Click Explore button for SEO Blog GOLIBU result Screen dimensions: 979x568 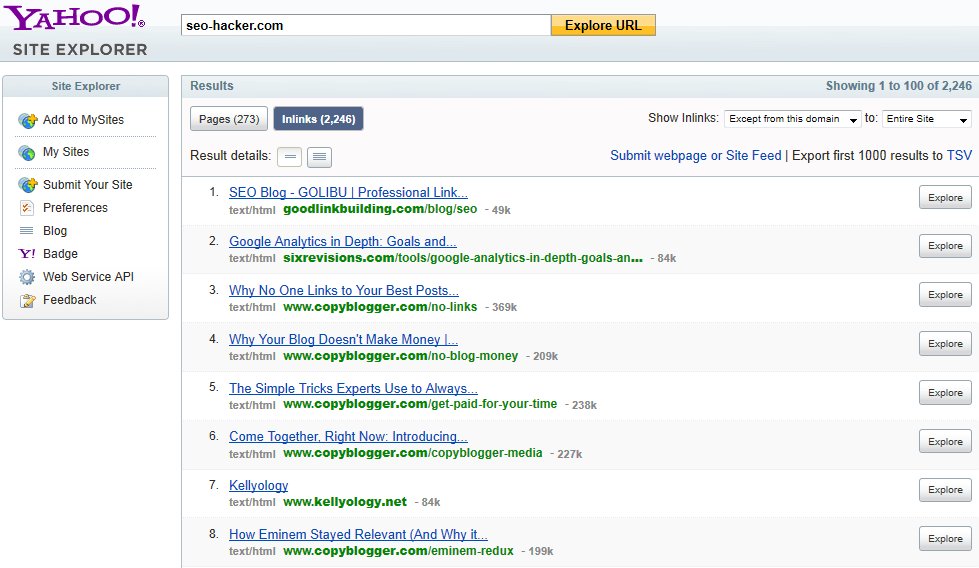(944, 197)
